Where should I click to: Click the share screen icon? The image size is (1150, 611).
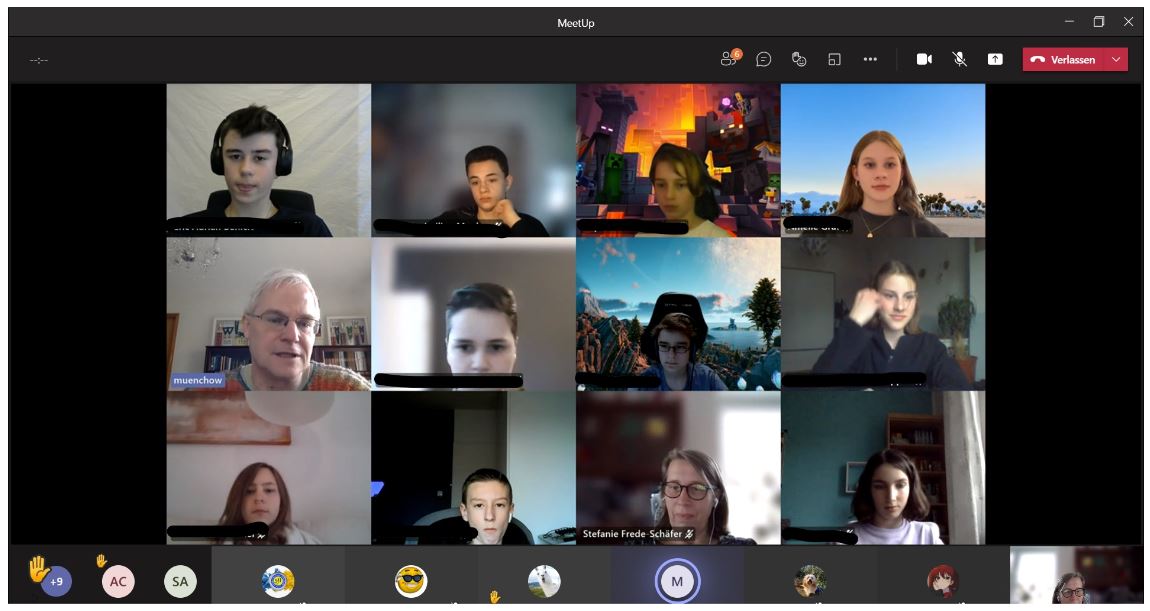coord(995,59)
